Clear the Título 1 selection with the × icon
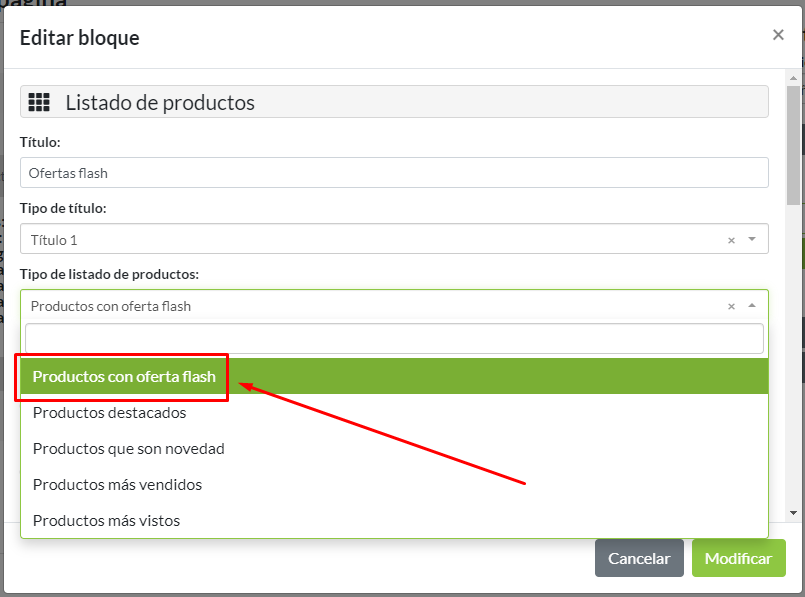 (731, 239)
